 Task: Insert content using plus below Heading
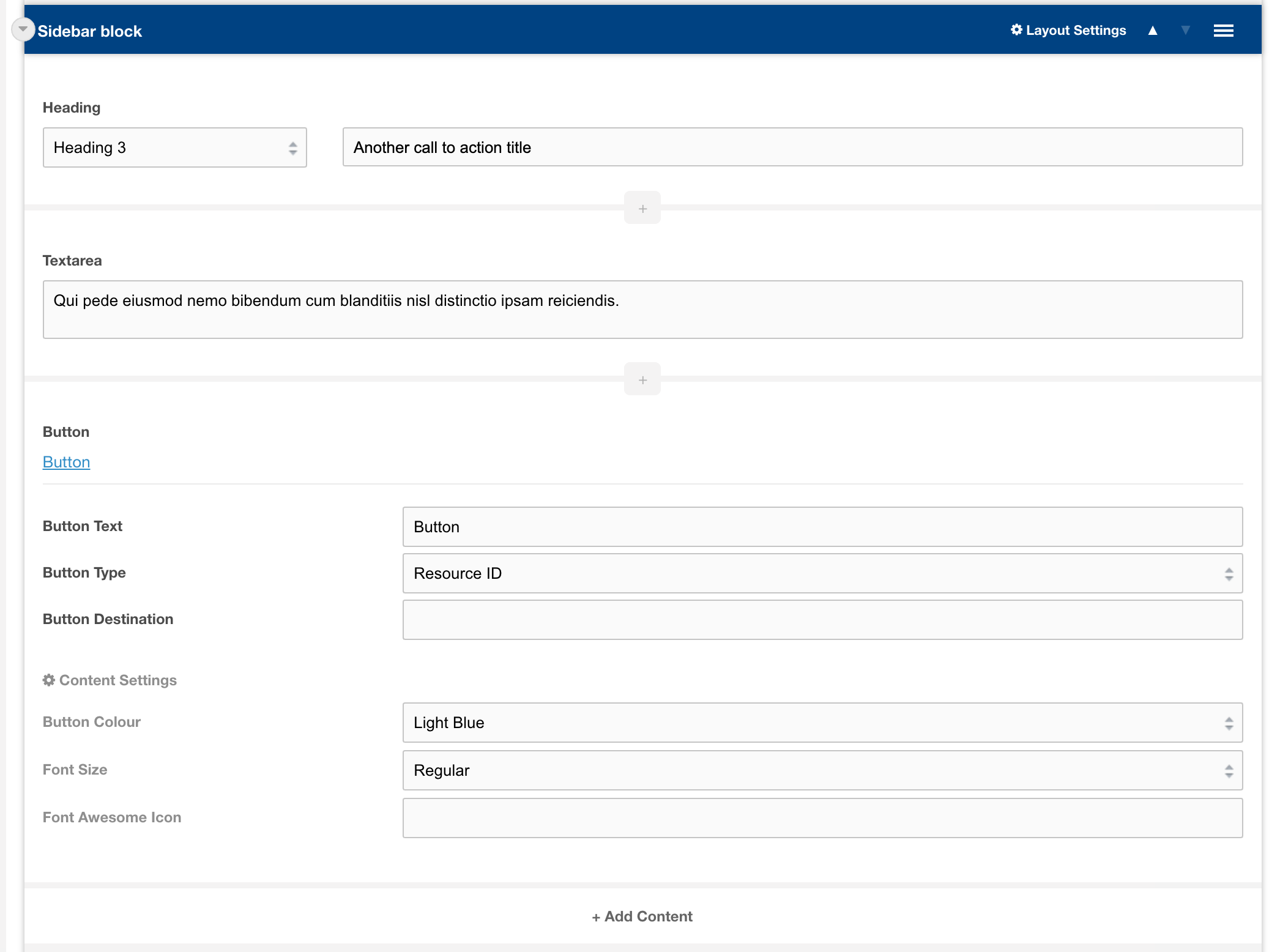tap(642, 208)
